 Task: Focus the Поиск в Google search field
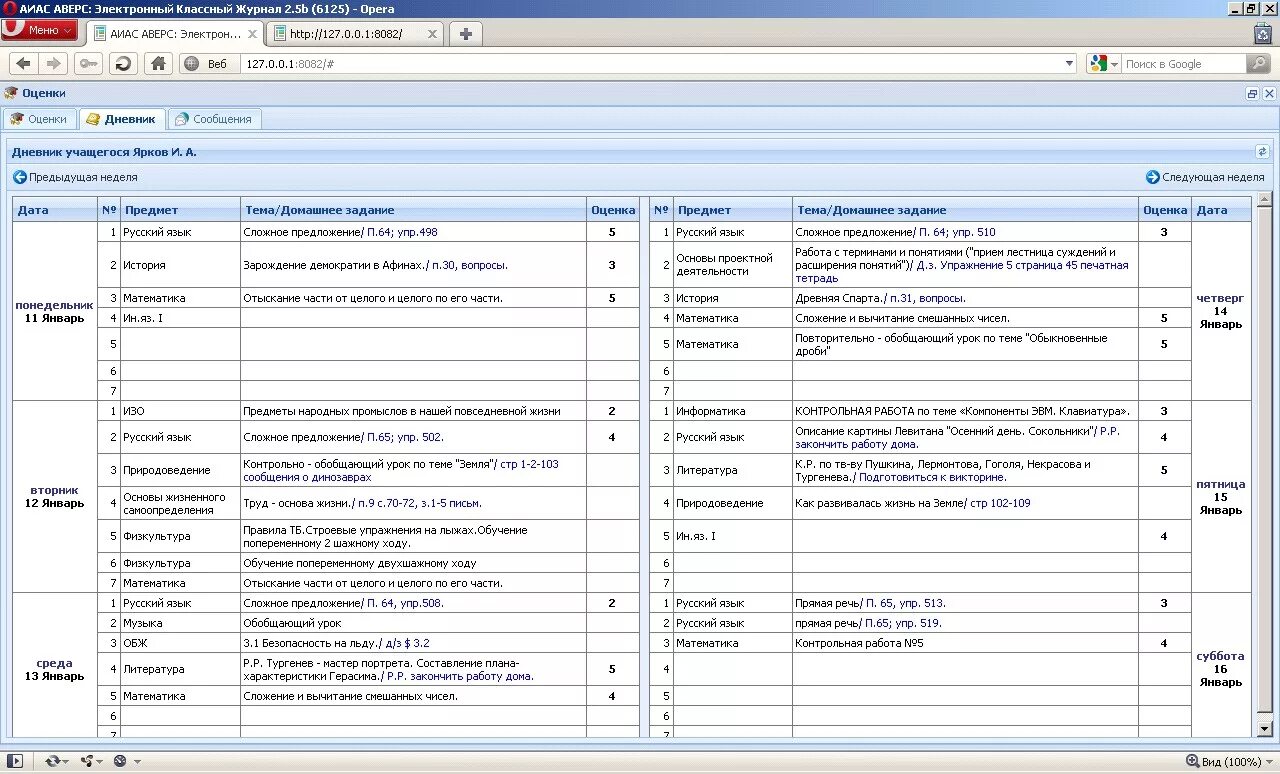click(x=1183, y=64)
